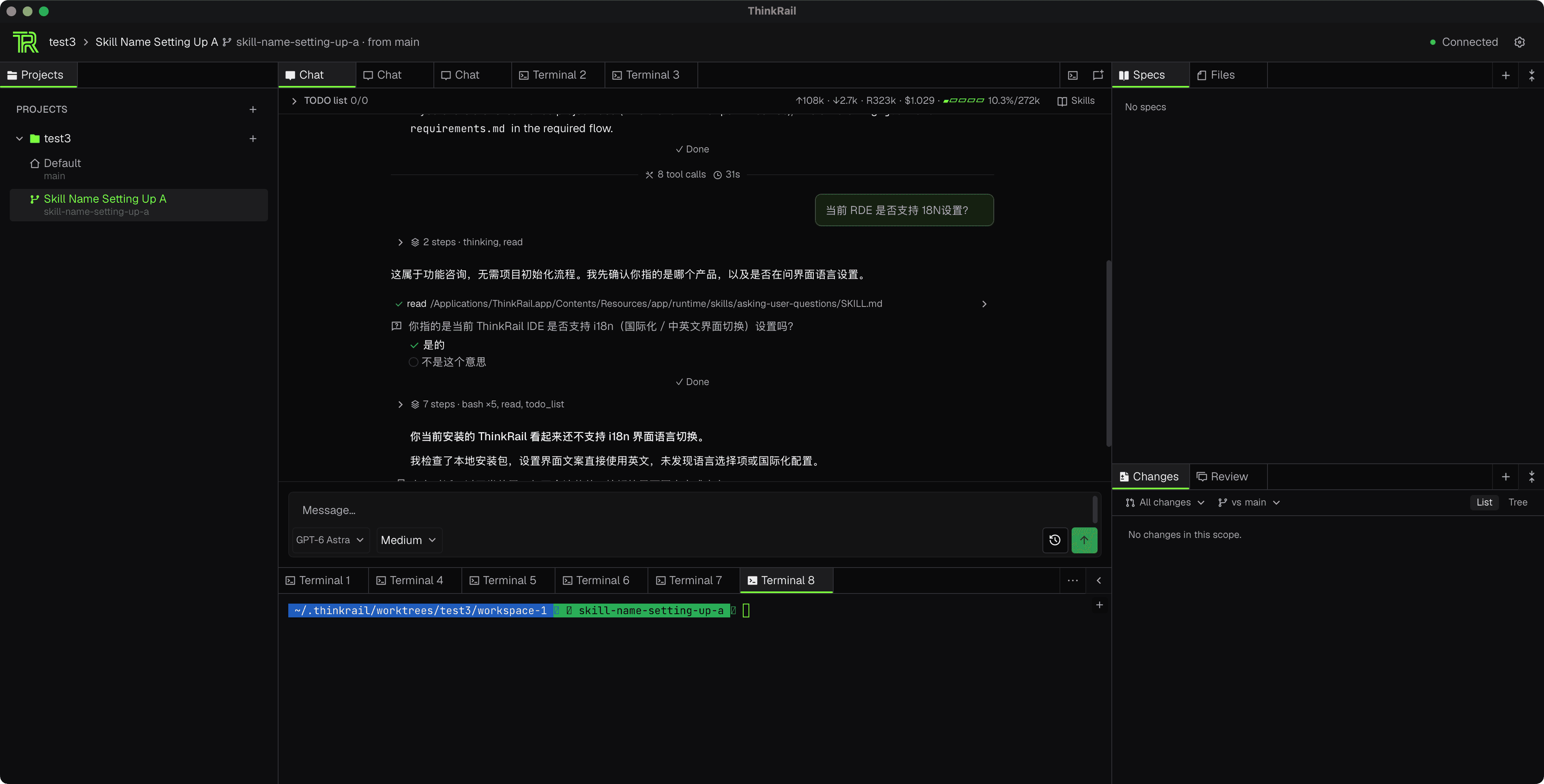This screenshot has height=784, width=1544.
Task: Collapse the Specs panel
Action: (x=1531, y=75)
